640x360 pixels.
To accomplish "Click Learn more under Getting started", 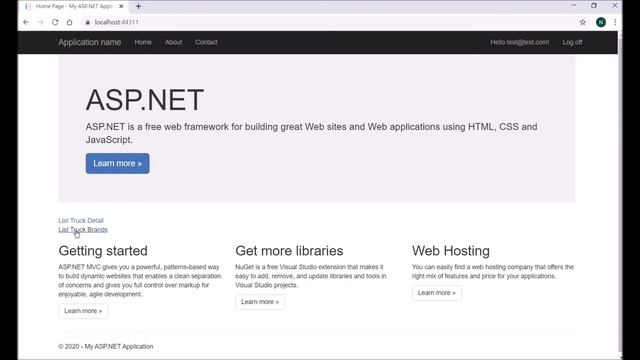I will (x=83, y=311).
